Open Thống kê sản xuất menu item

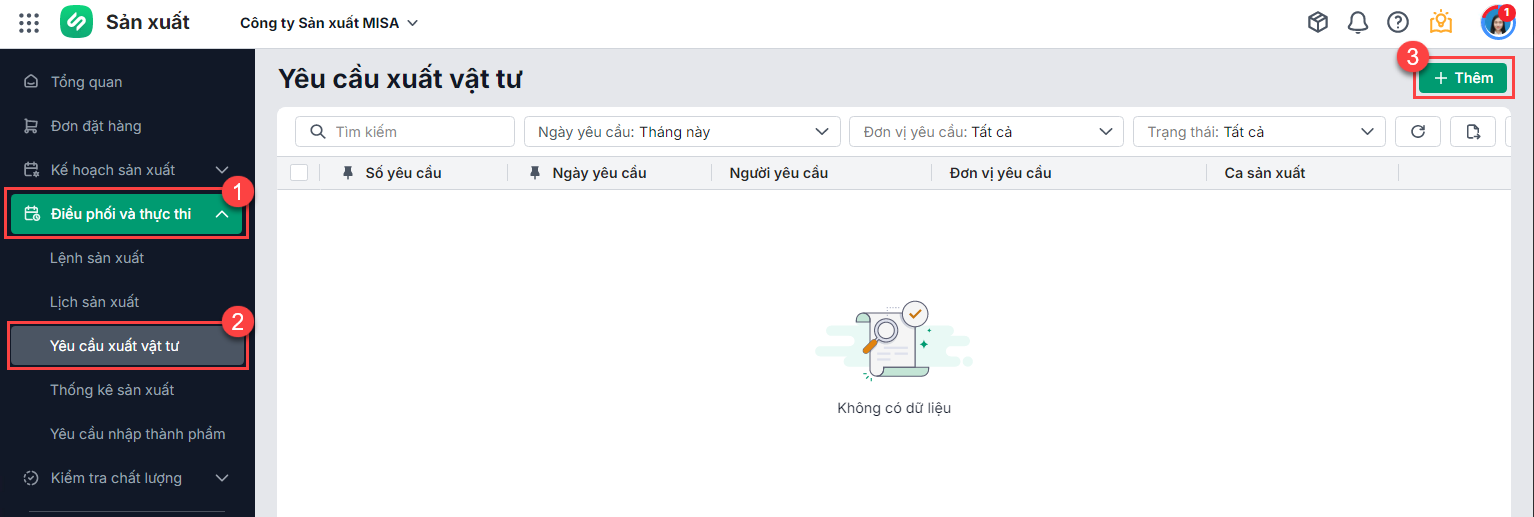point(112,390)
